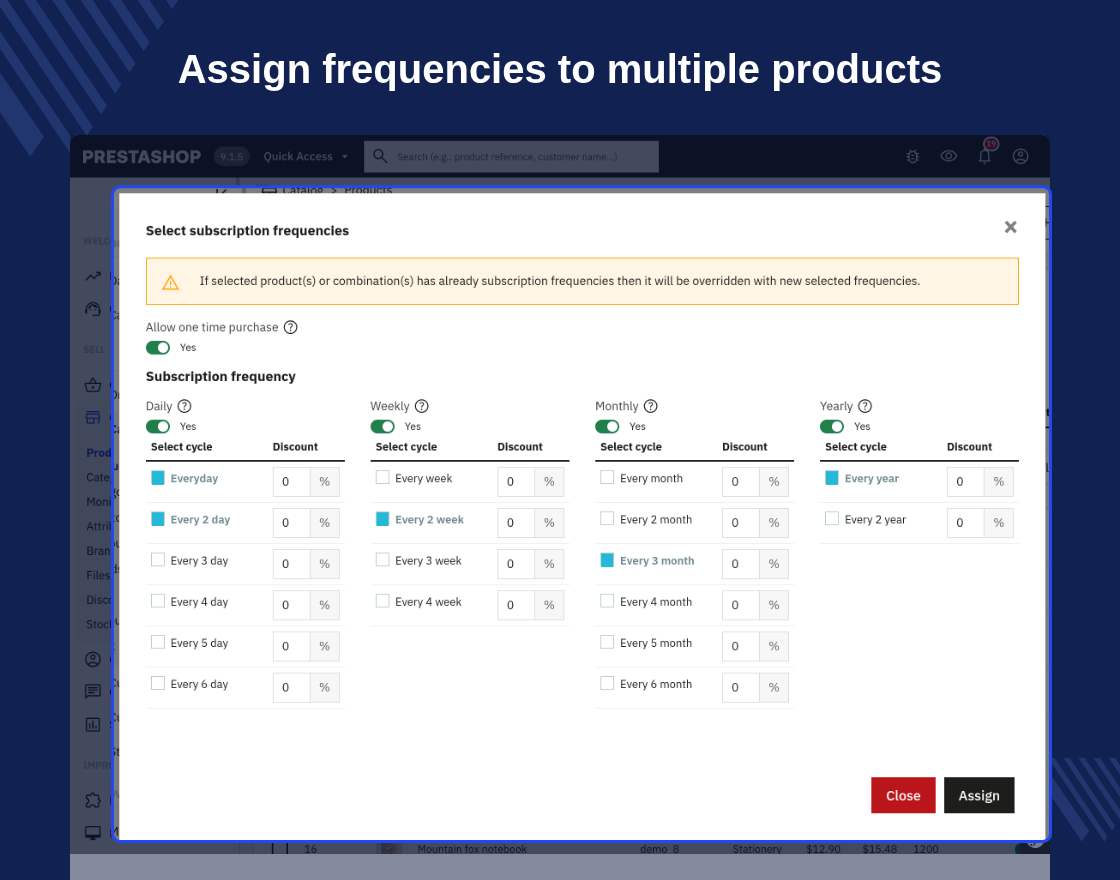Click the help icon beside Monthly
Screen dimensions: 1120x880
click(650, 406)
